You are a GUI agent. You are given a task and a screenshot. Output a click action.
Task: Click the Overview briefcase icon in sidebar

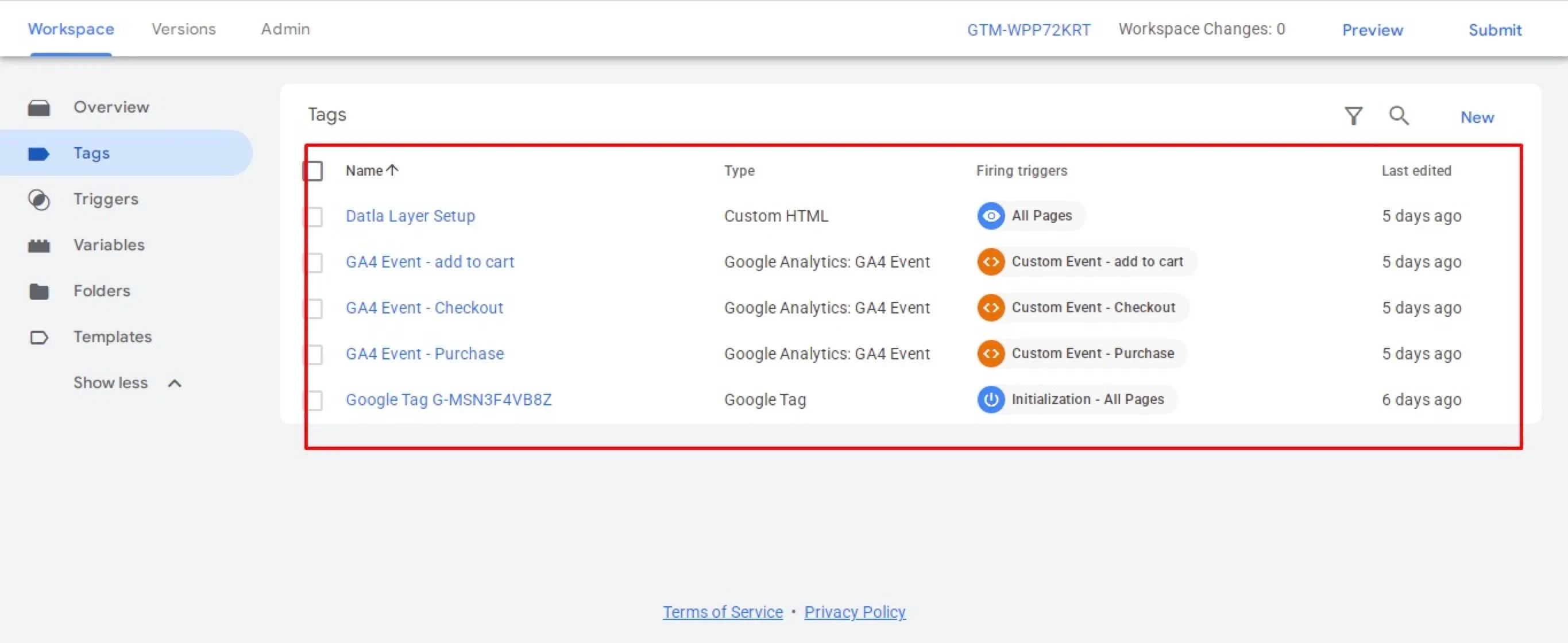coord(39,108)
